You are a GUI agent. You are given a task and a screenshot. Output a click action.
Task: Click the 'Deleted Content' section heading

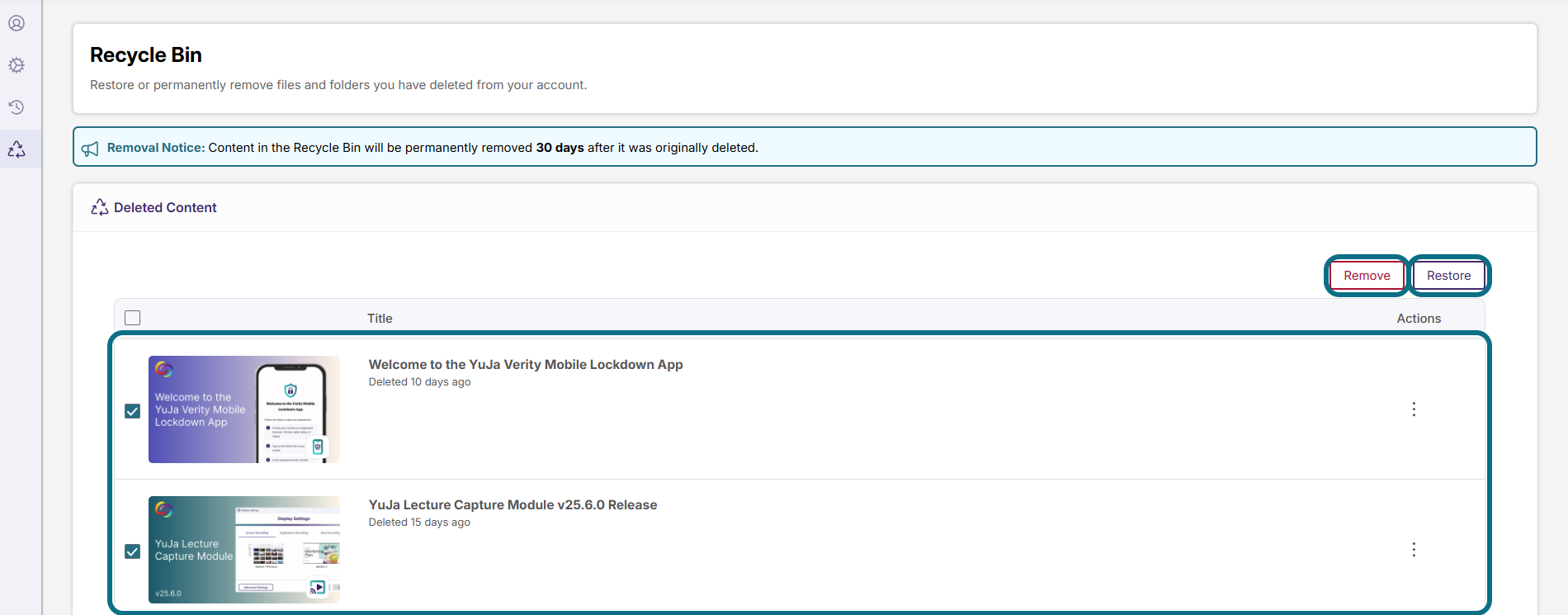[165, 208]
